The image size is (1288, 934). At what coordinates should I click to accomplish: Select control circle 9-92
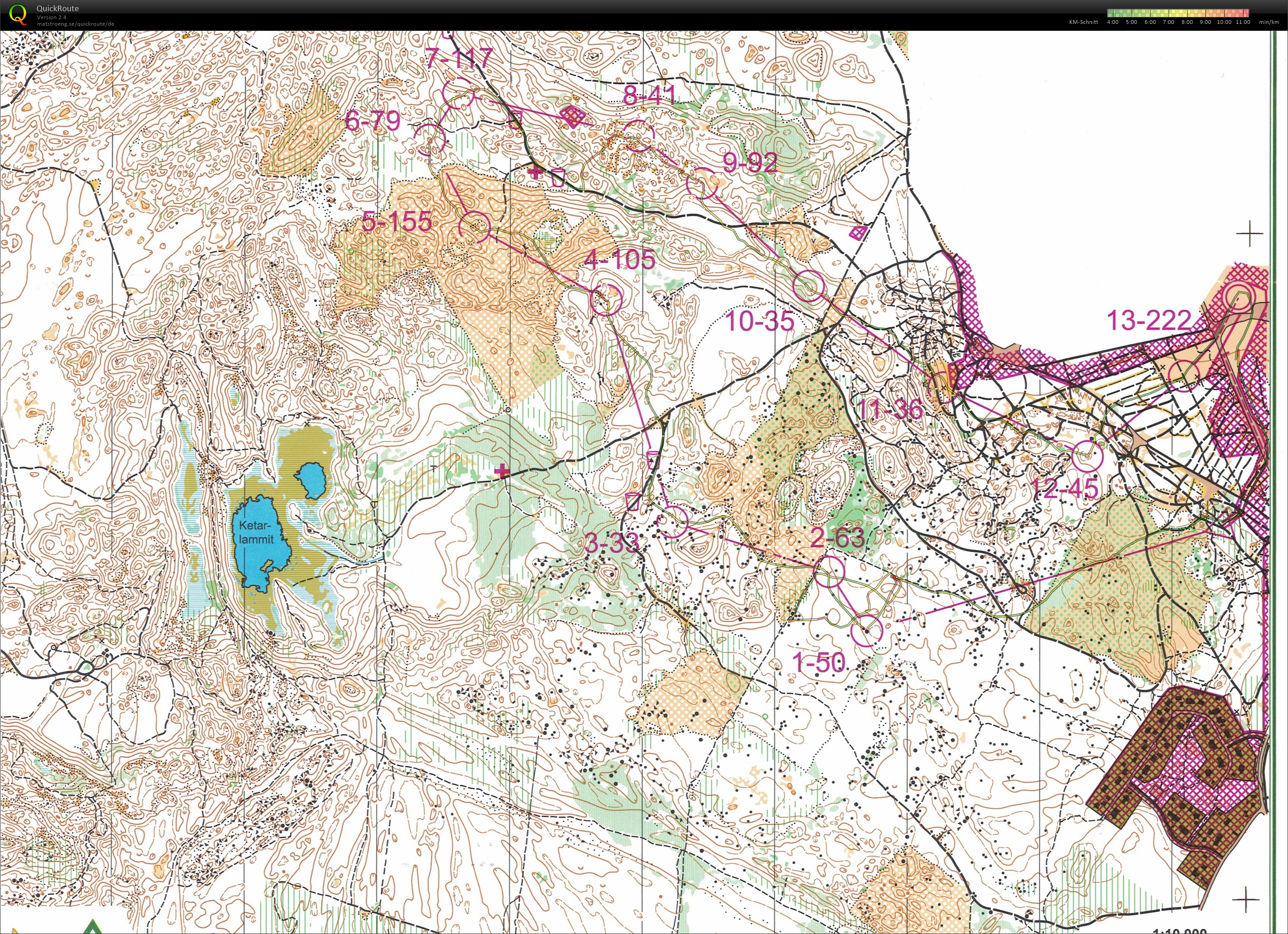pos(702,184)
